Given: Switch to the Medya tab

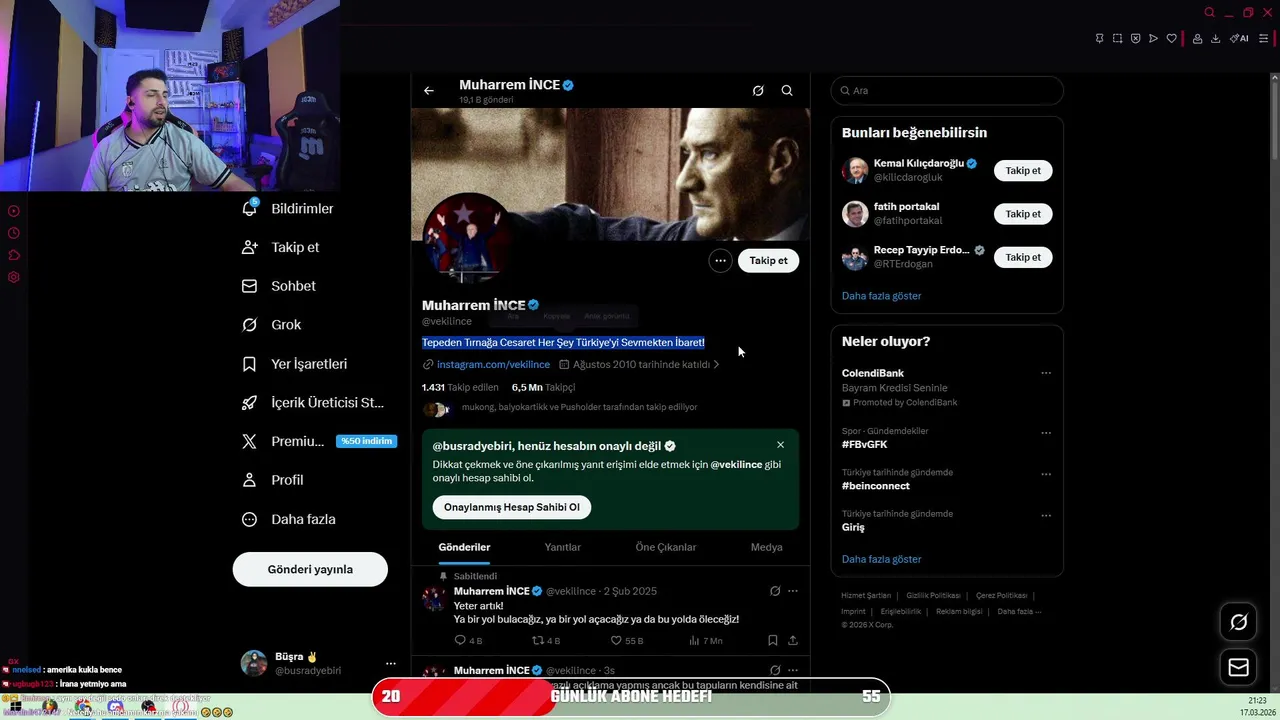Looking at the screenshot, I should 767,547.
